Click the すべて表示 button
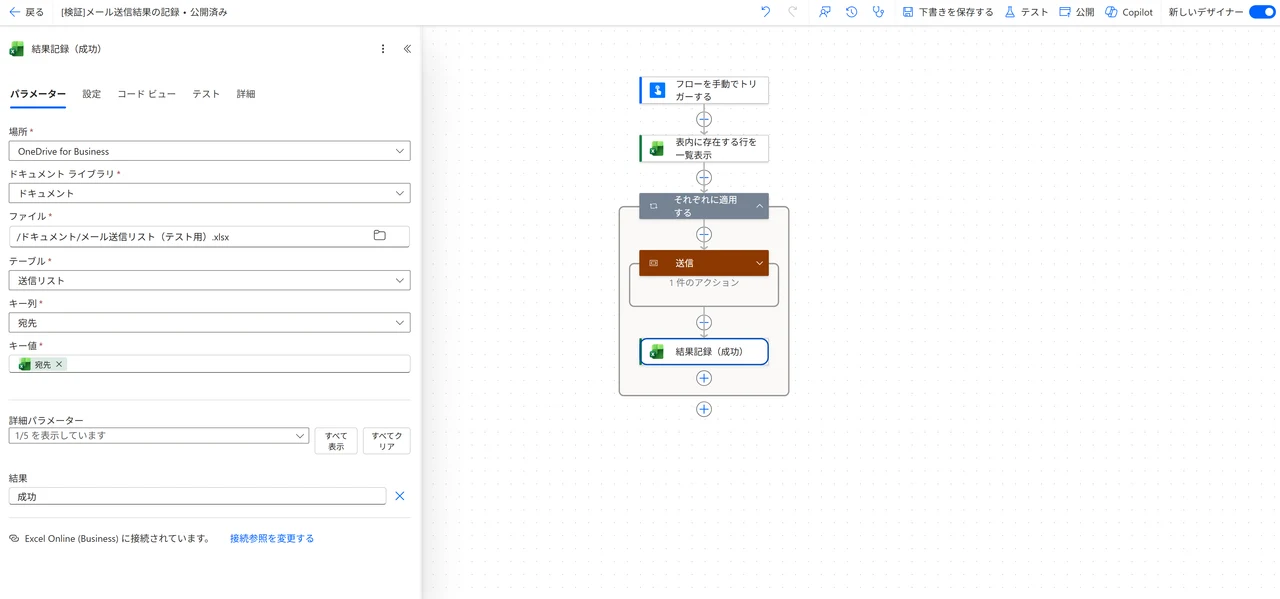The height and width of the screenshot is (599, 1280). point(336,441)
